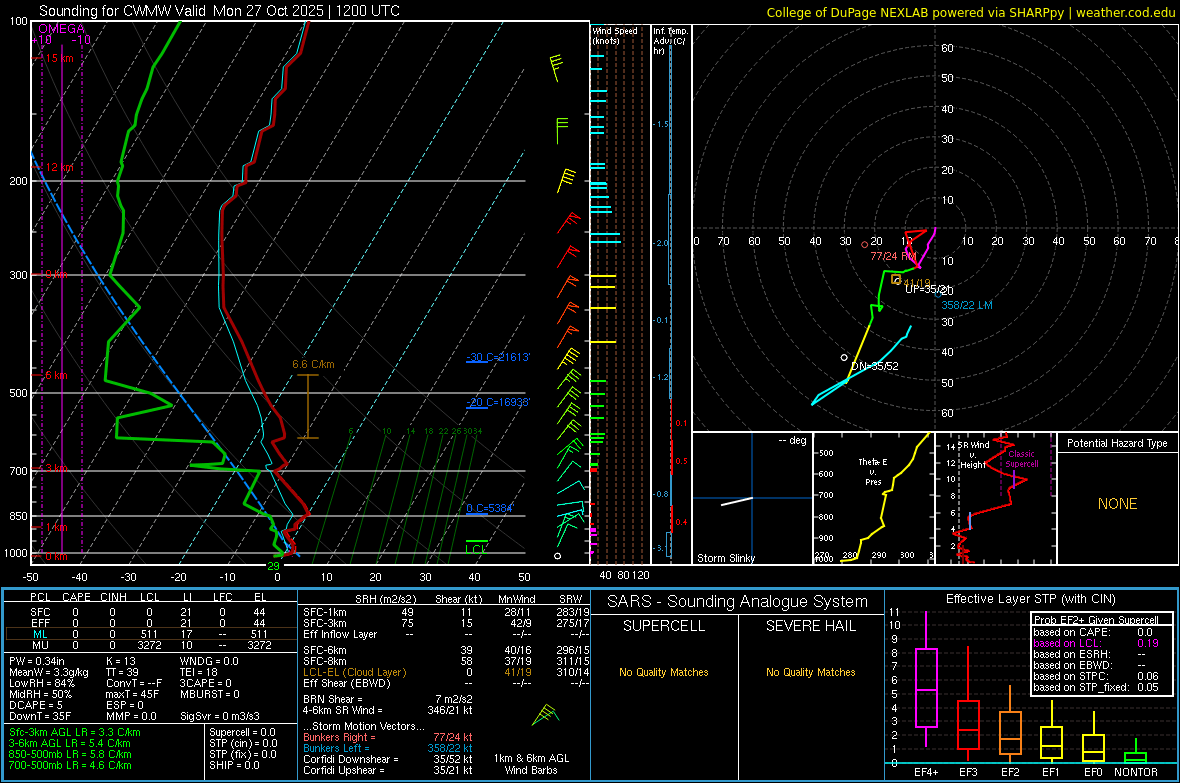The image size is (1180, 783).
Task: Select the -30 C=21613' height label
Action: click(x=498, y=357)
